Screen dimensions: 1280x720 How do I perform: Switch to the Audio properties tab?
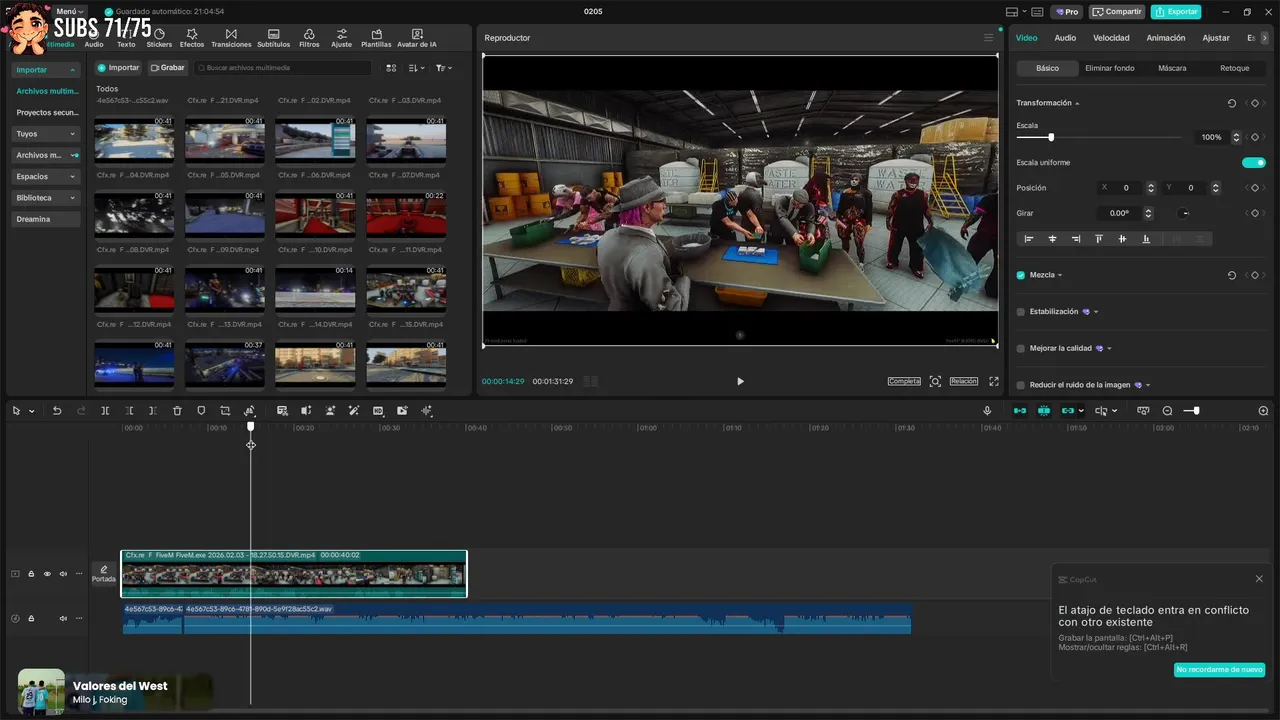[x=1065, y=38]
